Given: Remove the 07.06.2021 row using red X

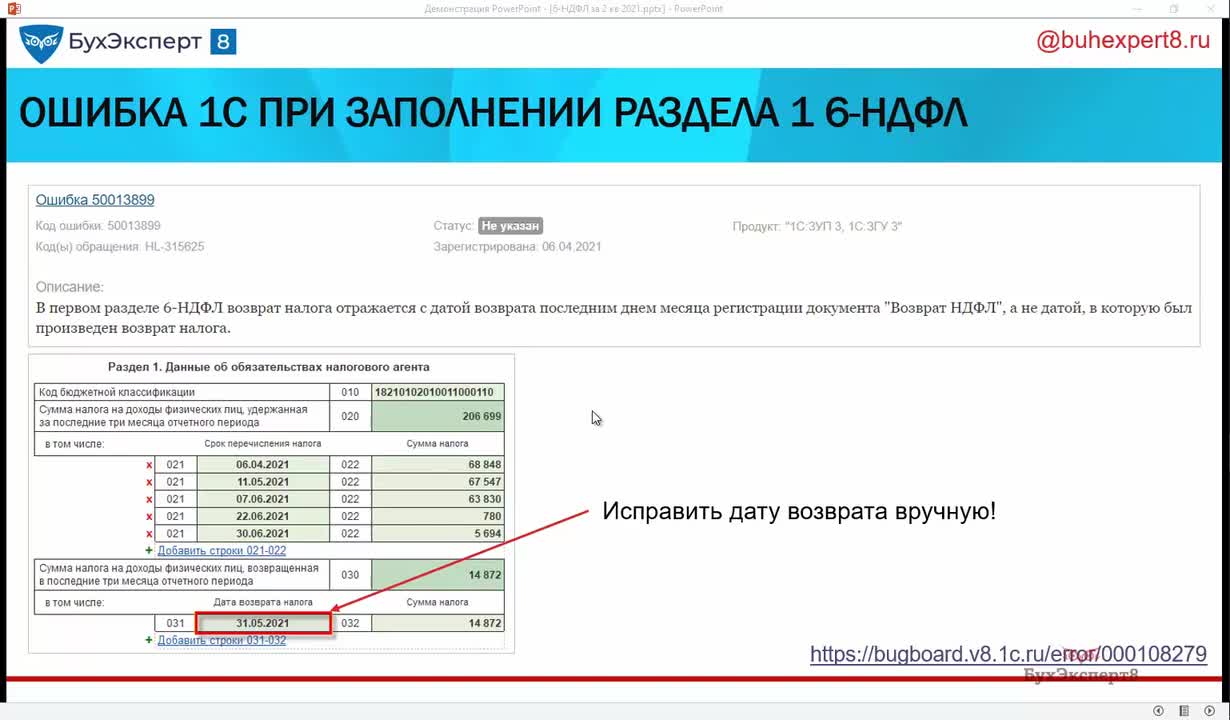Looking at the screenshot, I should pos(150,499).
